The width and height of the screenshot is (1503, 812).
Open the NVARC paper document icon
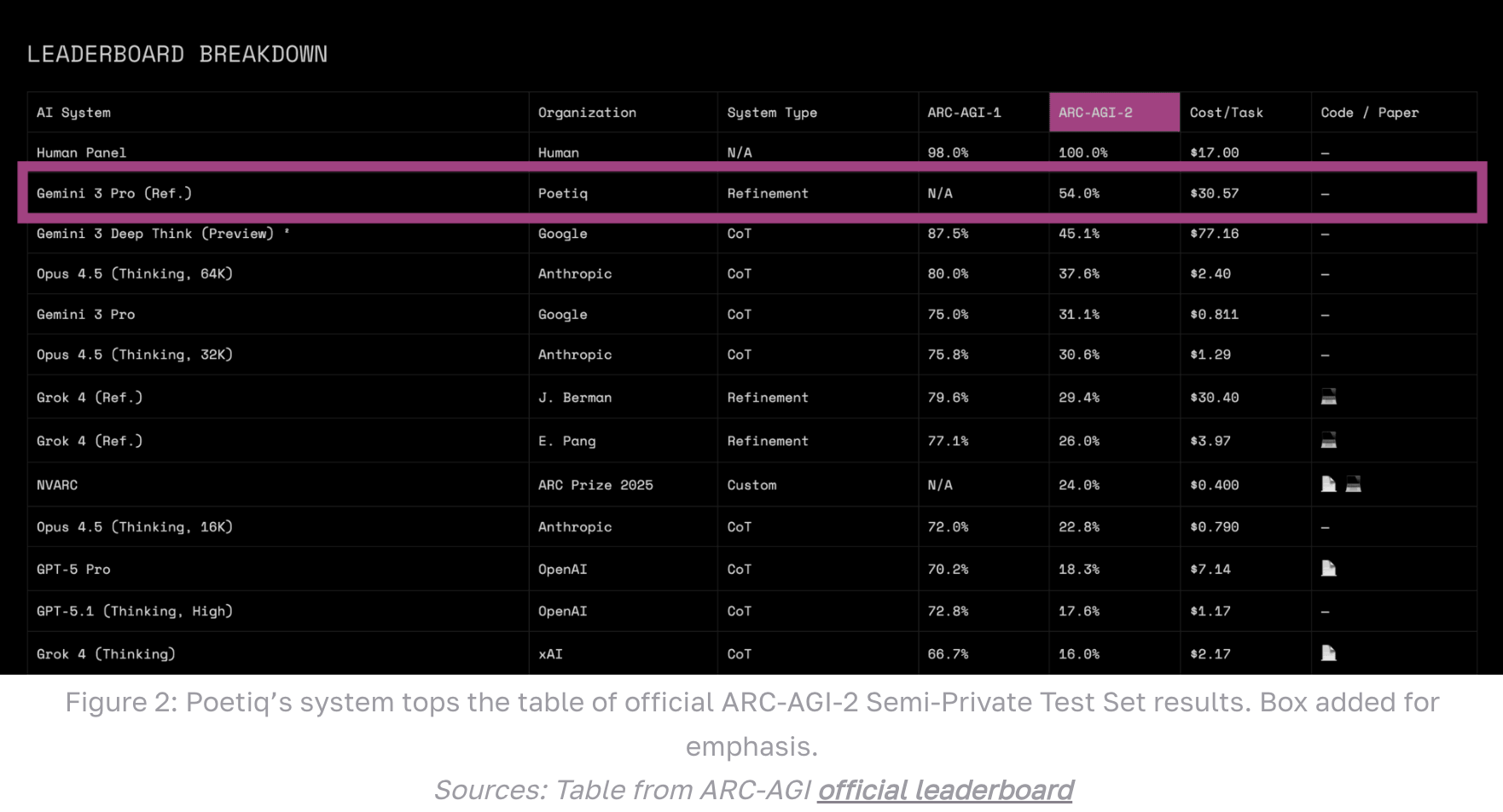1328,484
